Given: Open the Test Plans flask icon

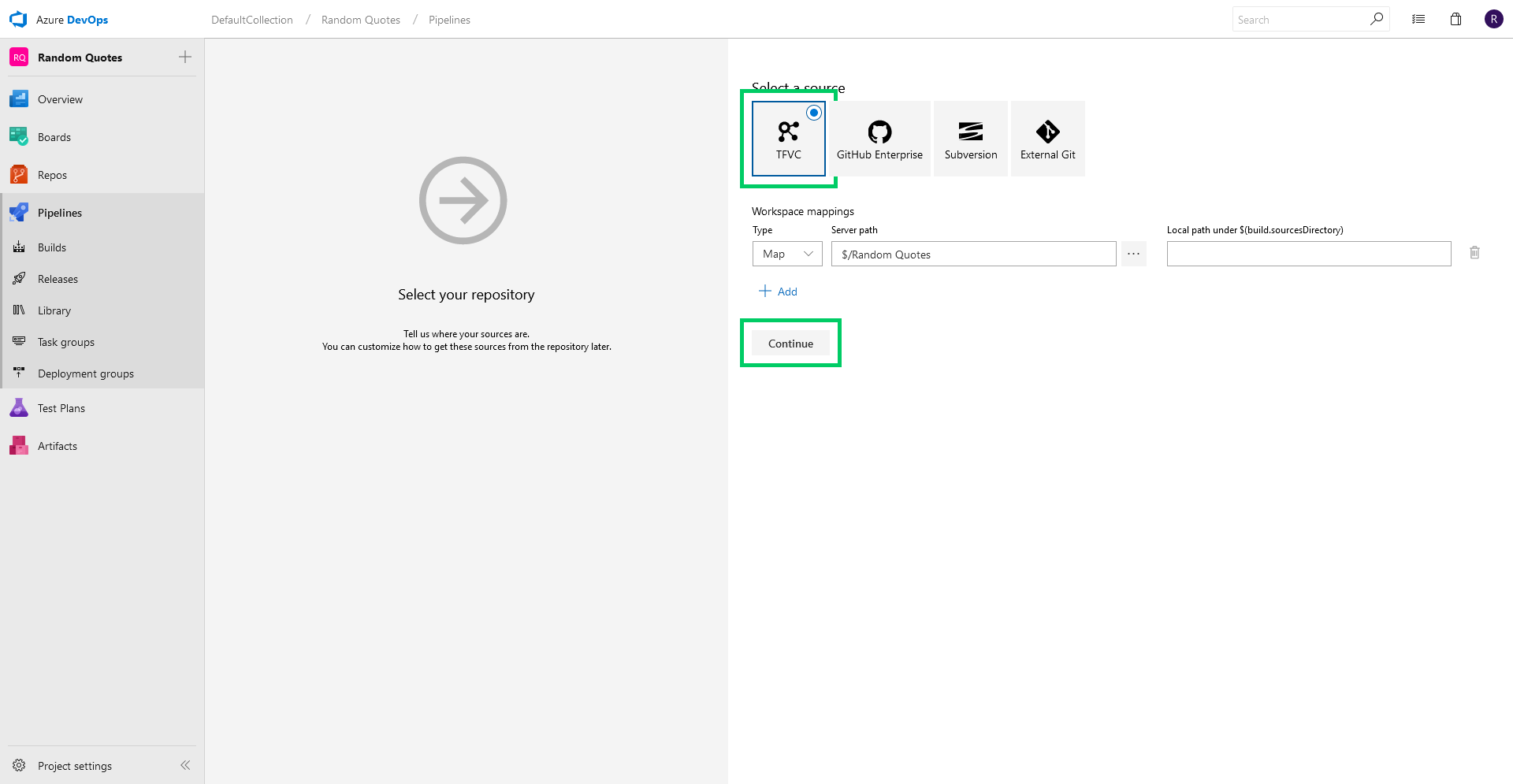Looking at the screenshot, I should (x=19, y=408).
